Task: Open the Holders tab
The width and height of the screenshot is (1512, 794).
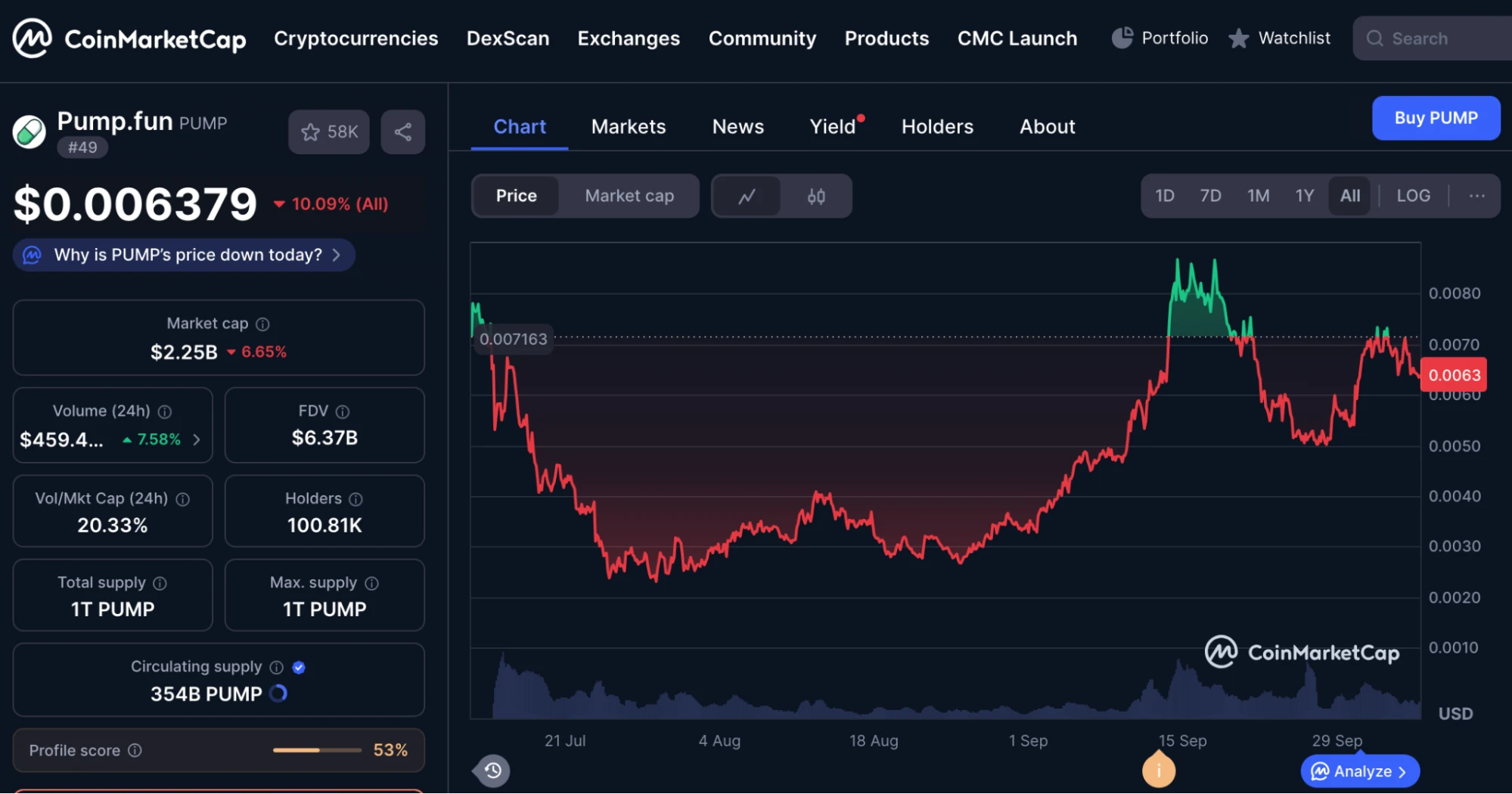Action: 936,126
